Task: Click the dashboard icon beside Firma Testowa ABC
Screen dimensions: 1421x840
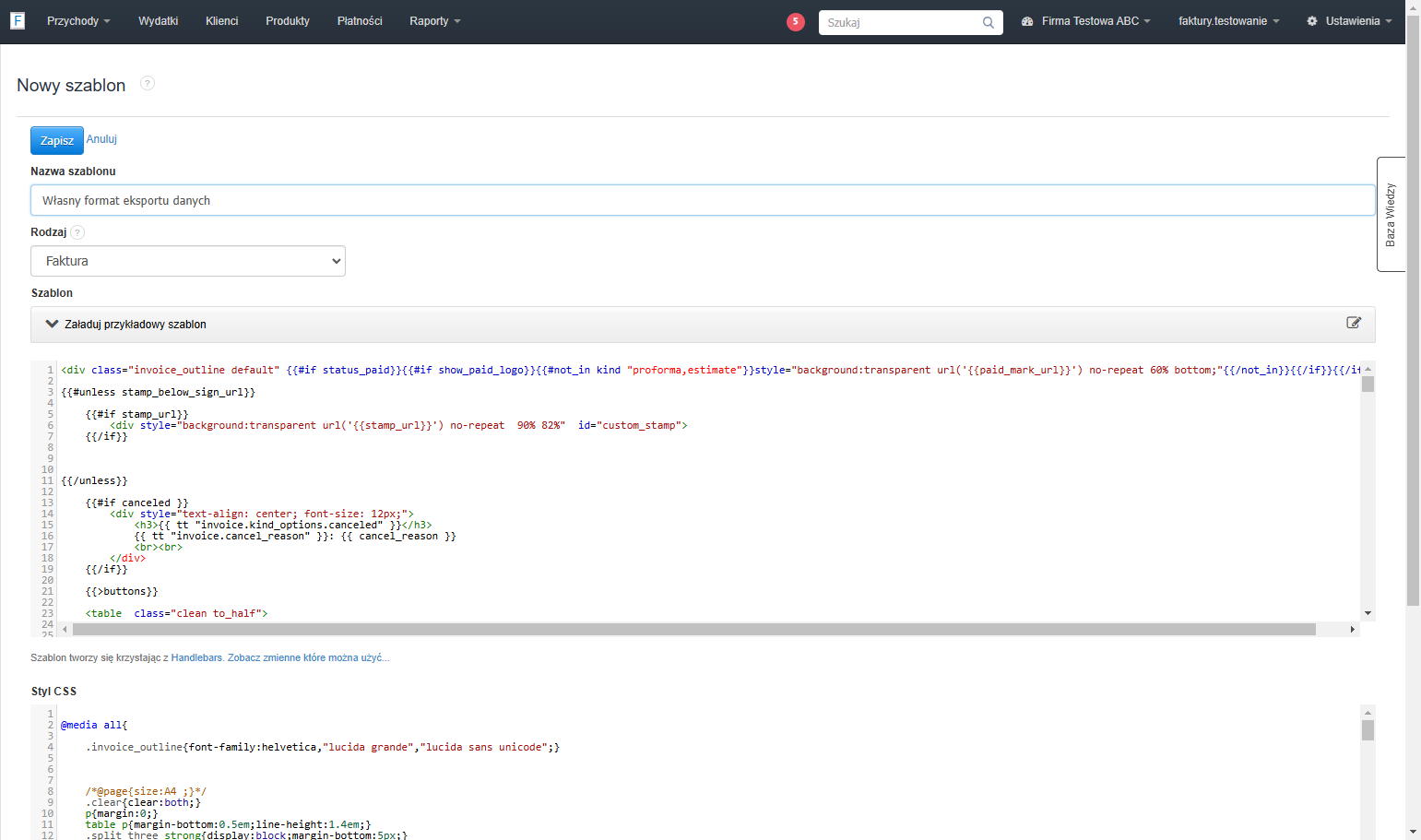Action: 1027,21
